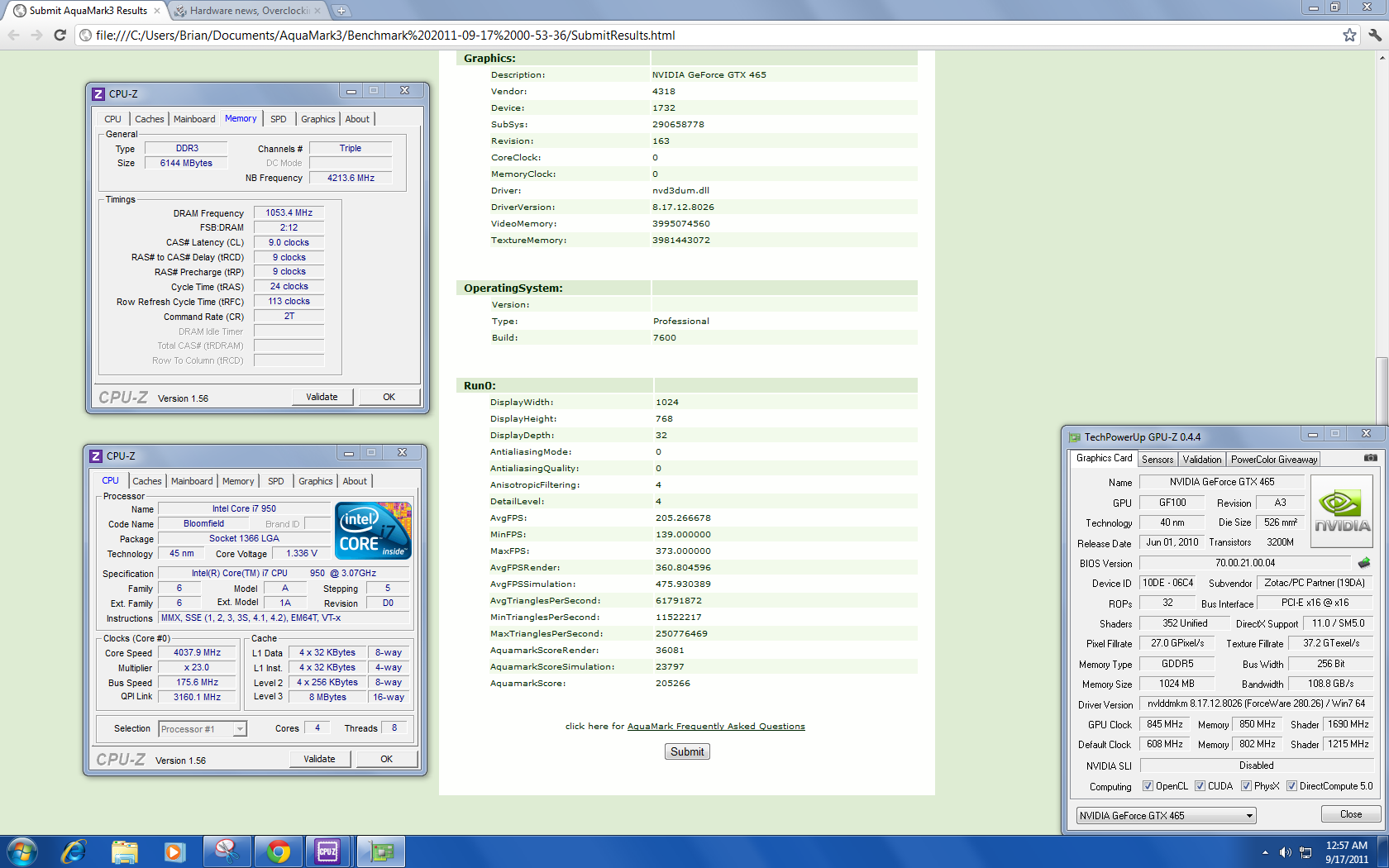Click GPU-Z screenshot camera icon

point(1370,458)
